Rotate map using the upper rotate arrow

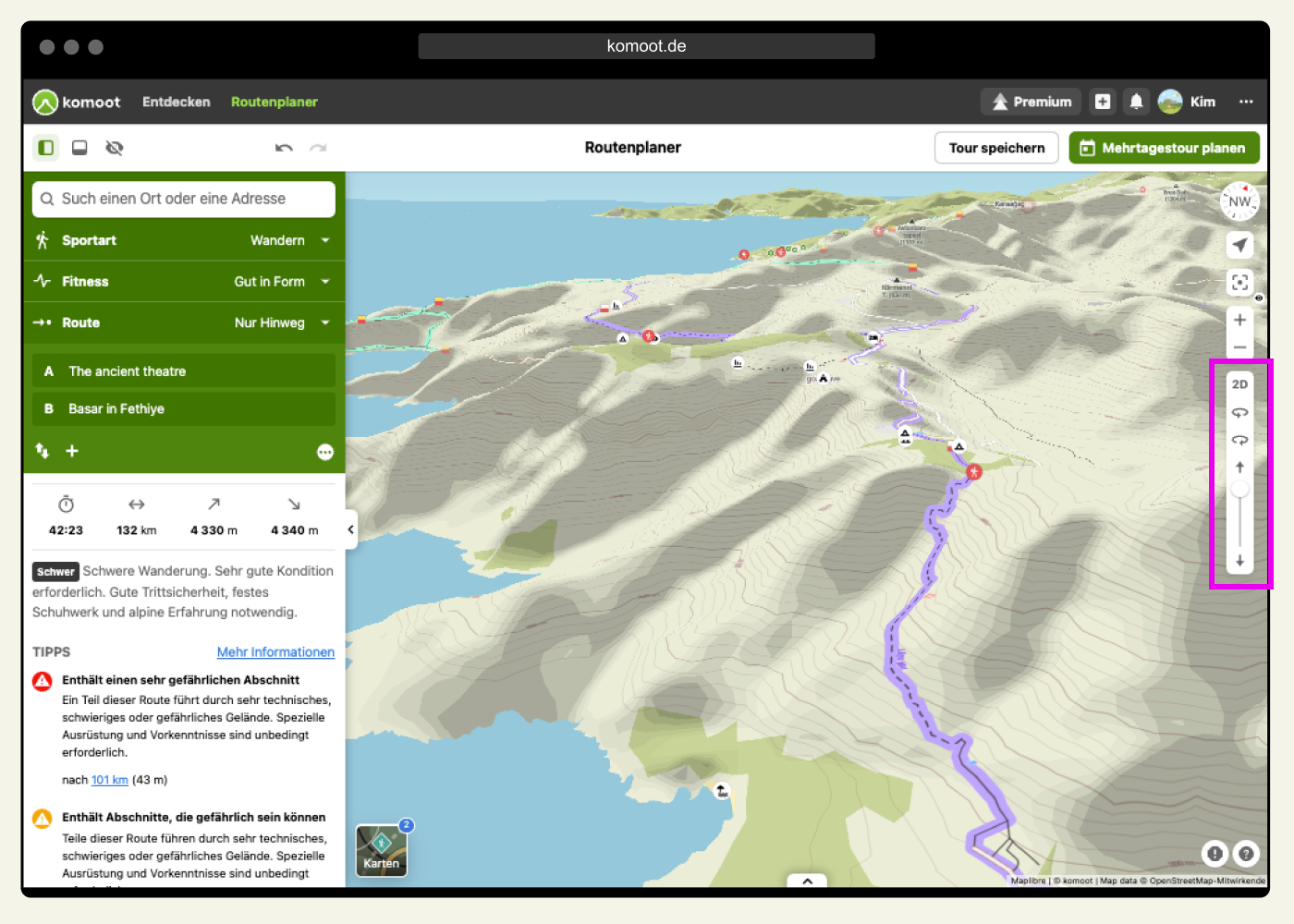click(1240, 412)
